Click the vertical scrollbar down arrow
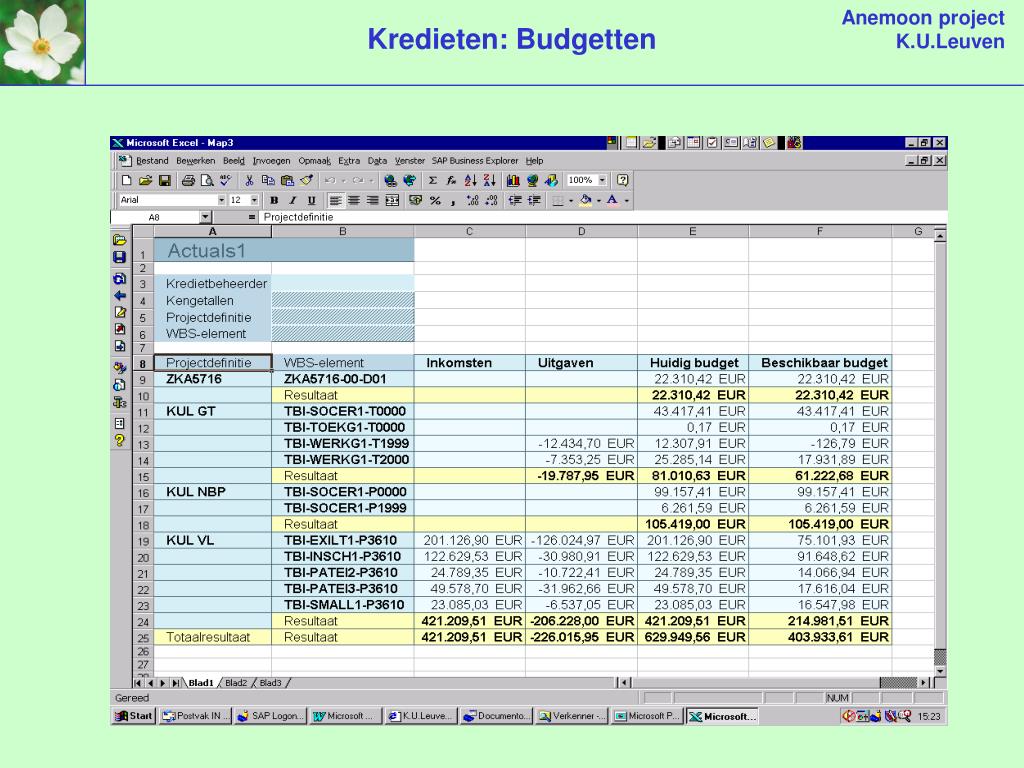 (x=940, y=671)
